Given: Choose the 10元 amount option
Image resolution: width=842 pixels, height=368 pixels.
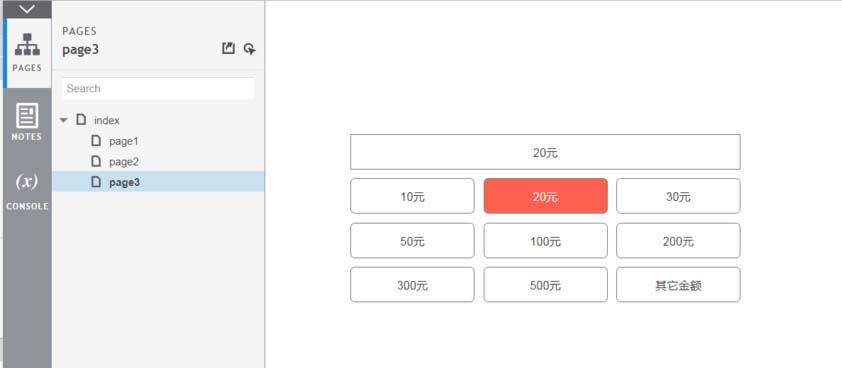Looking at the screenshot, I should [x=412, y=197].
